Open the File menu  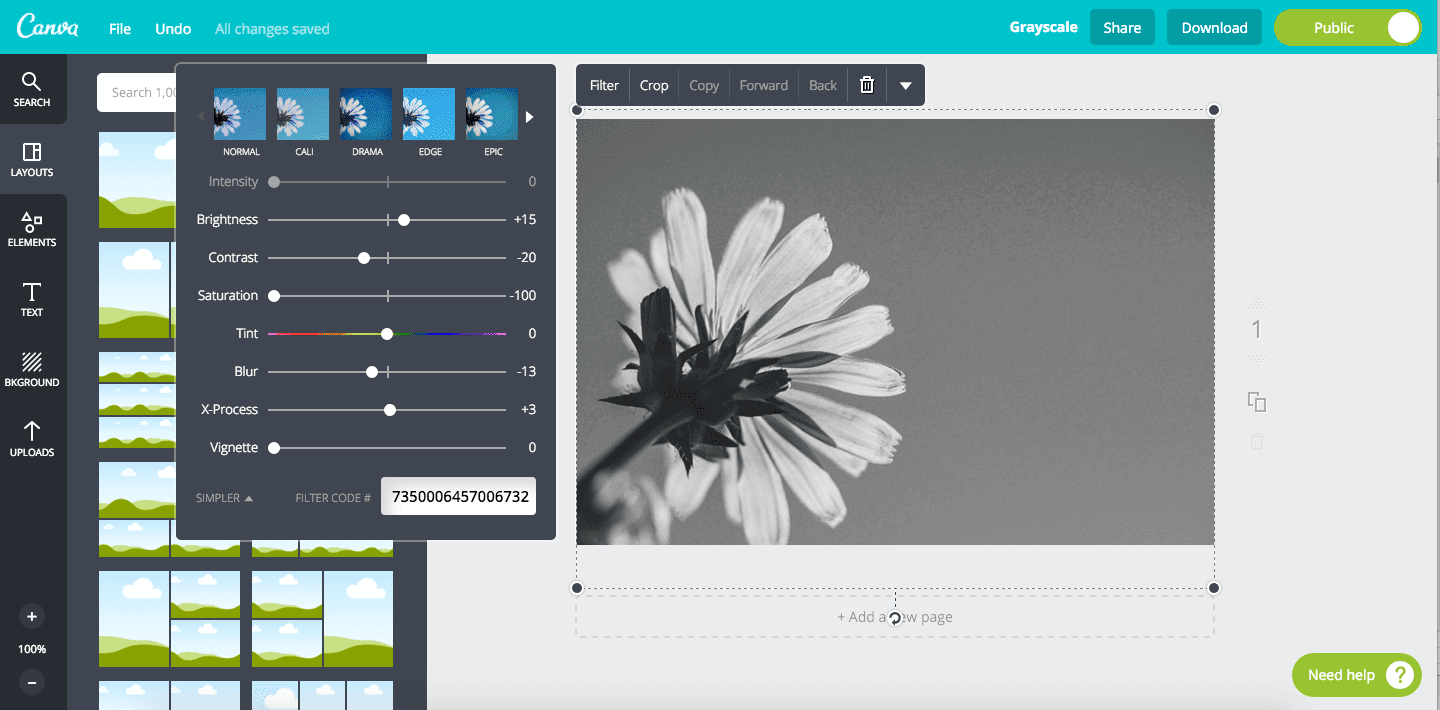119,28
